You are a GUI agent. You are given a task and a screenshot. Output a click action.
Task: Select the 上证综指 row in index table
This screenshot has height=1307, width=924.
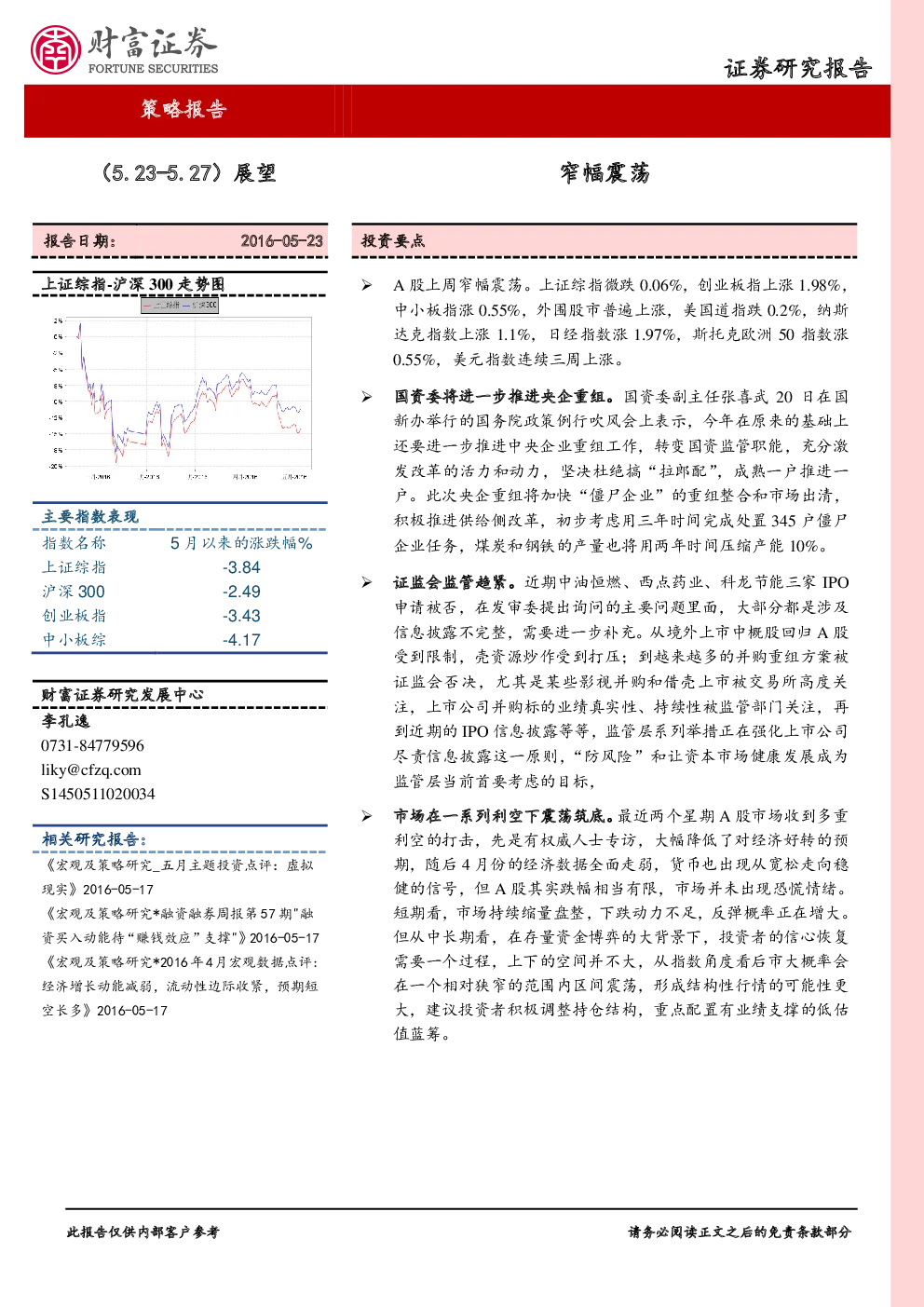[180, 567]
